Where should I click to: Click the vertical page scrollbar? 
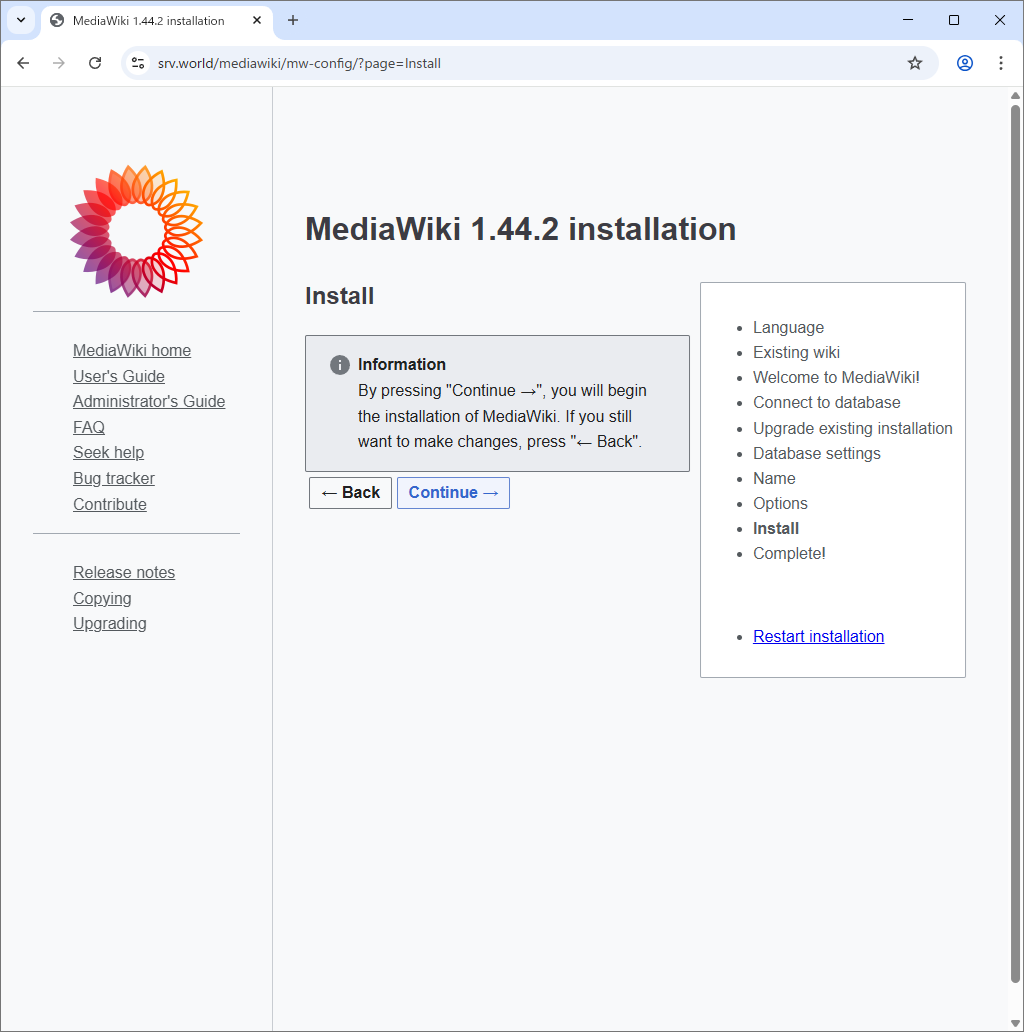tap(1015, 540)
